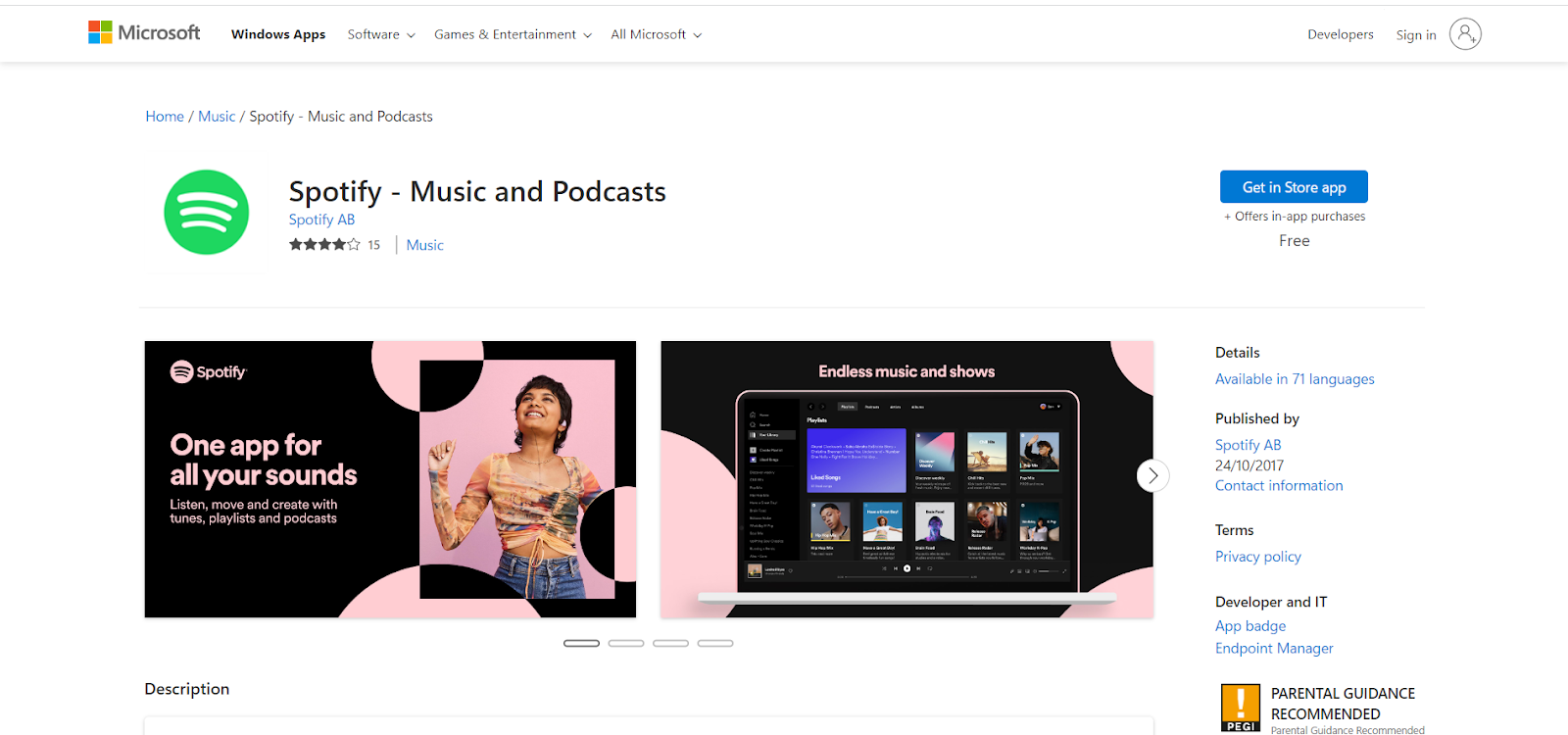Image resolution: width=1568 pixels, height=735 pixels.
Task: Open Spotify AB publisher link under title
Action: 321,220
